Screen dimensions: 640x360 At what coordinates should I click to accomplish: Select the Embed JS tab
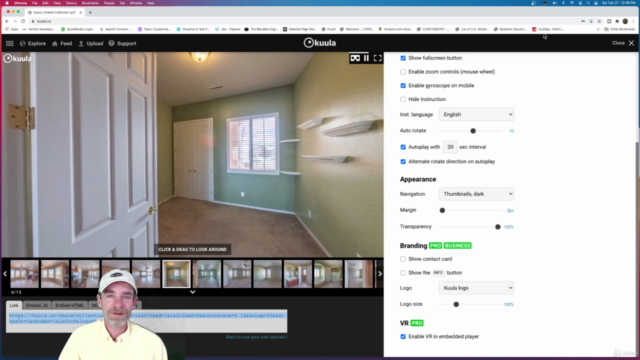click(x=37, y=305)
